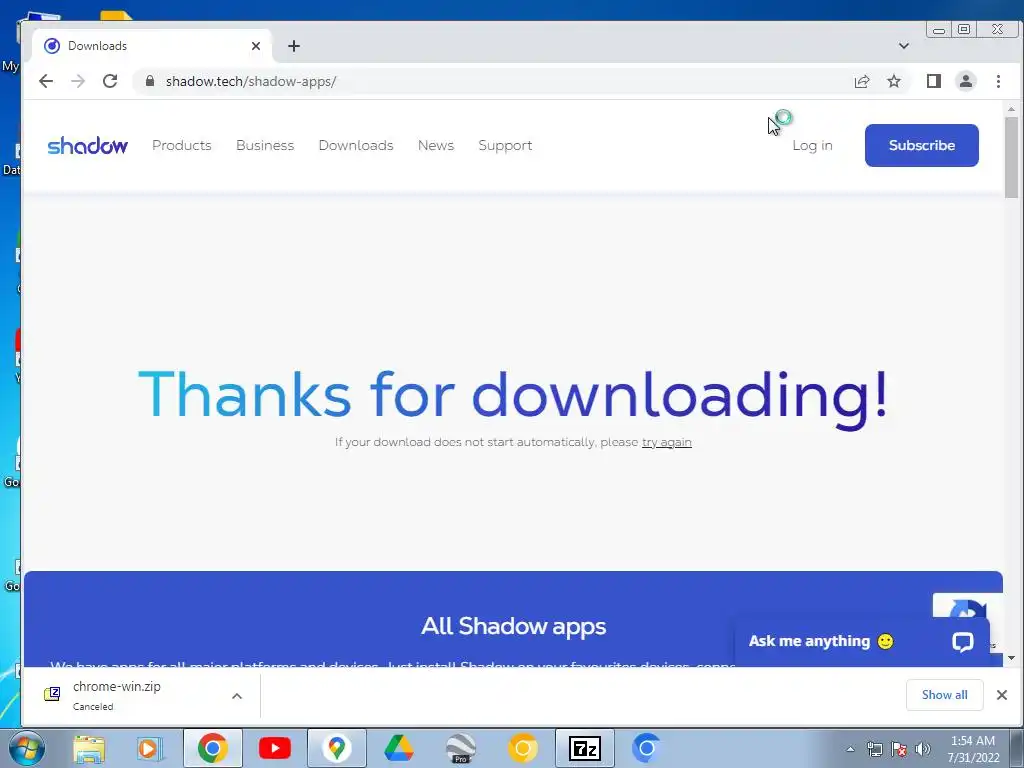Open the Chrome side panel icon
This screenshot has height=768, width=1024.
point(933,81)
